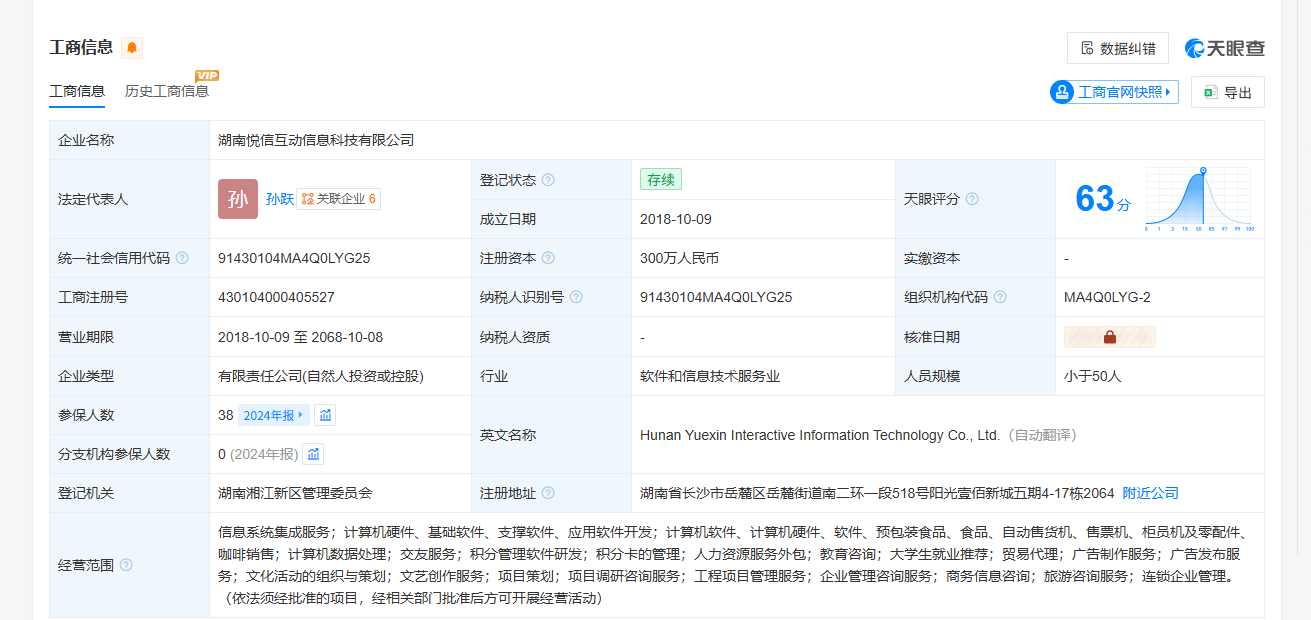This screenshot has height=620, width=1311.
Task: Select the 工商信息 tab
Action: click(77, 91)
